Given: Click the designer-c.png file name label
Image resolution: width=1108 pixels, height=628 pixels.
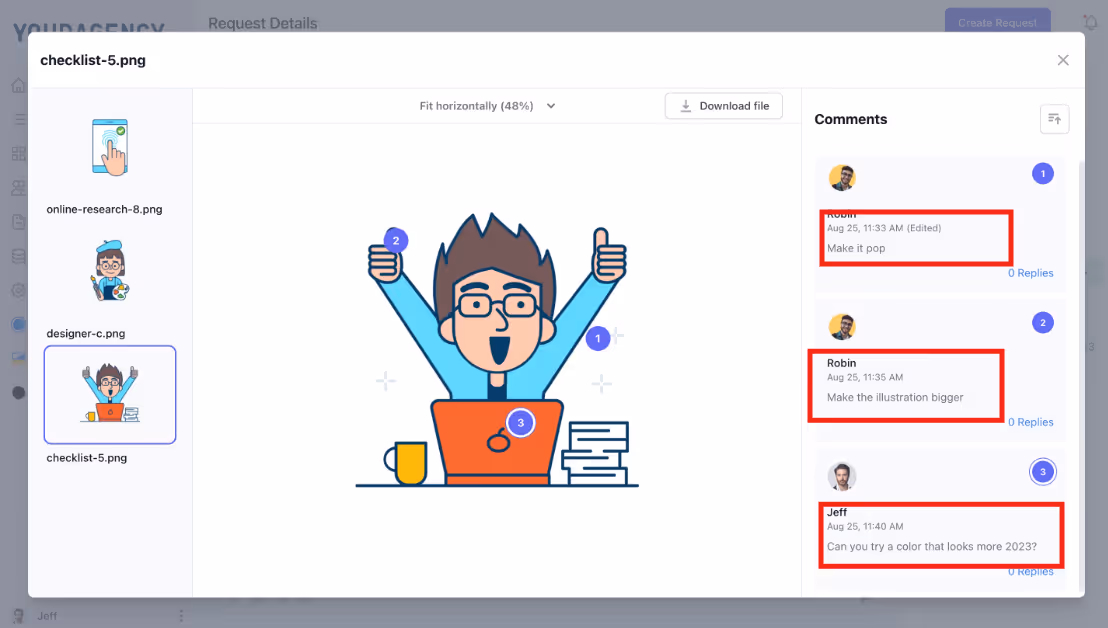Looking at the screenshot, I should (x=86, y=333).
